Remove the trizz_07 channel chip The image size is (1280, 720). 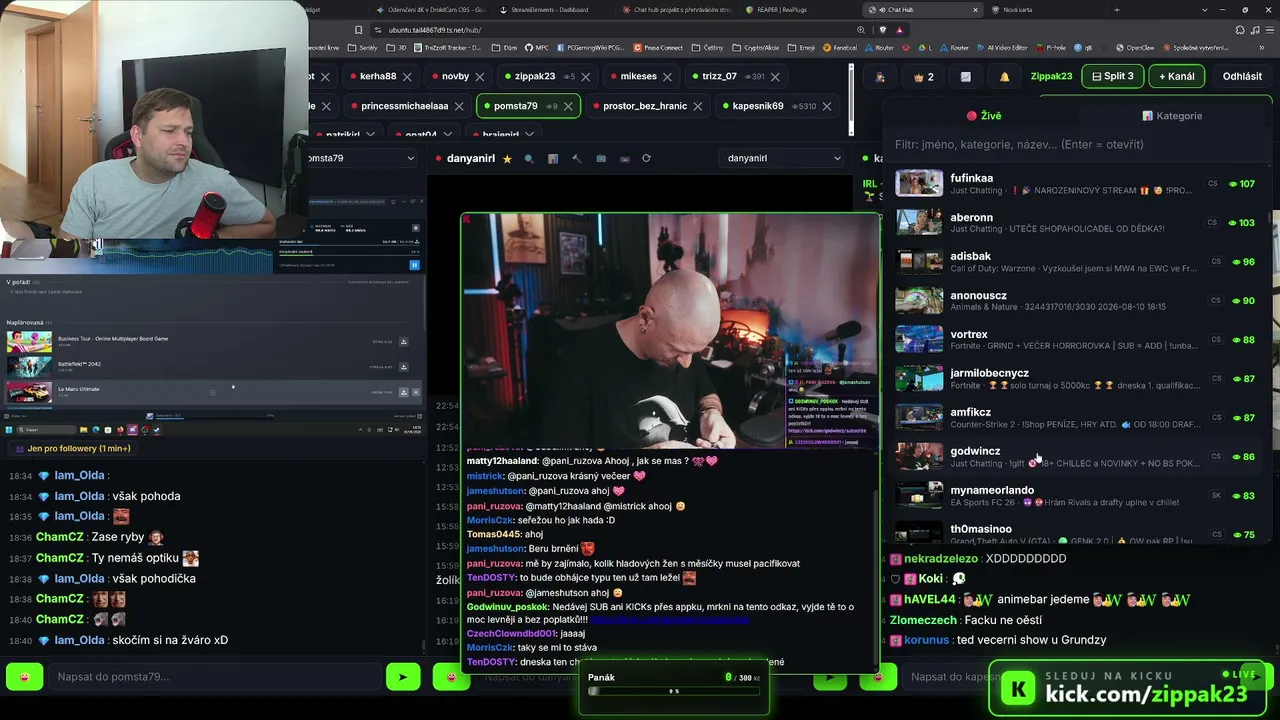coord(775,76)
